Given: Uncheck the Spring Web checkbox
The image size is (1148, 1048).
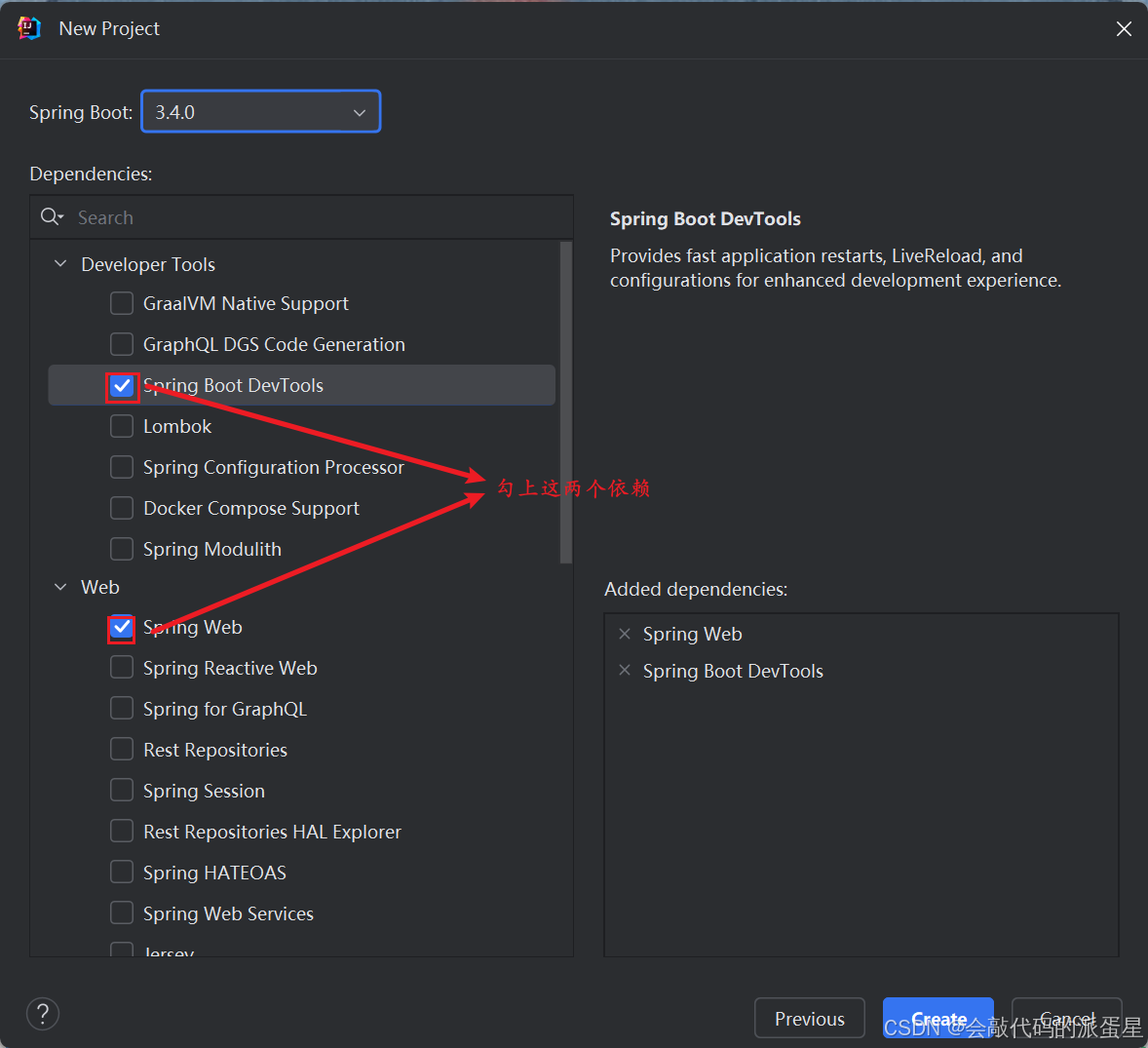Looking at the screenshot, I should tap(122, 628).
